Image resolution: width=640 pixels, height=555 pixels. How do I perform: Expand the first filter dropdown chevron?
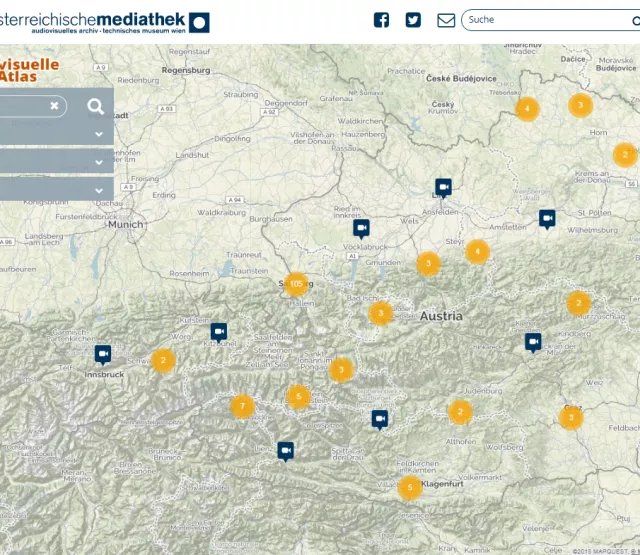click(x=99, y=134)
